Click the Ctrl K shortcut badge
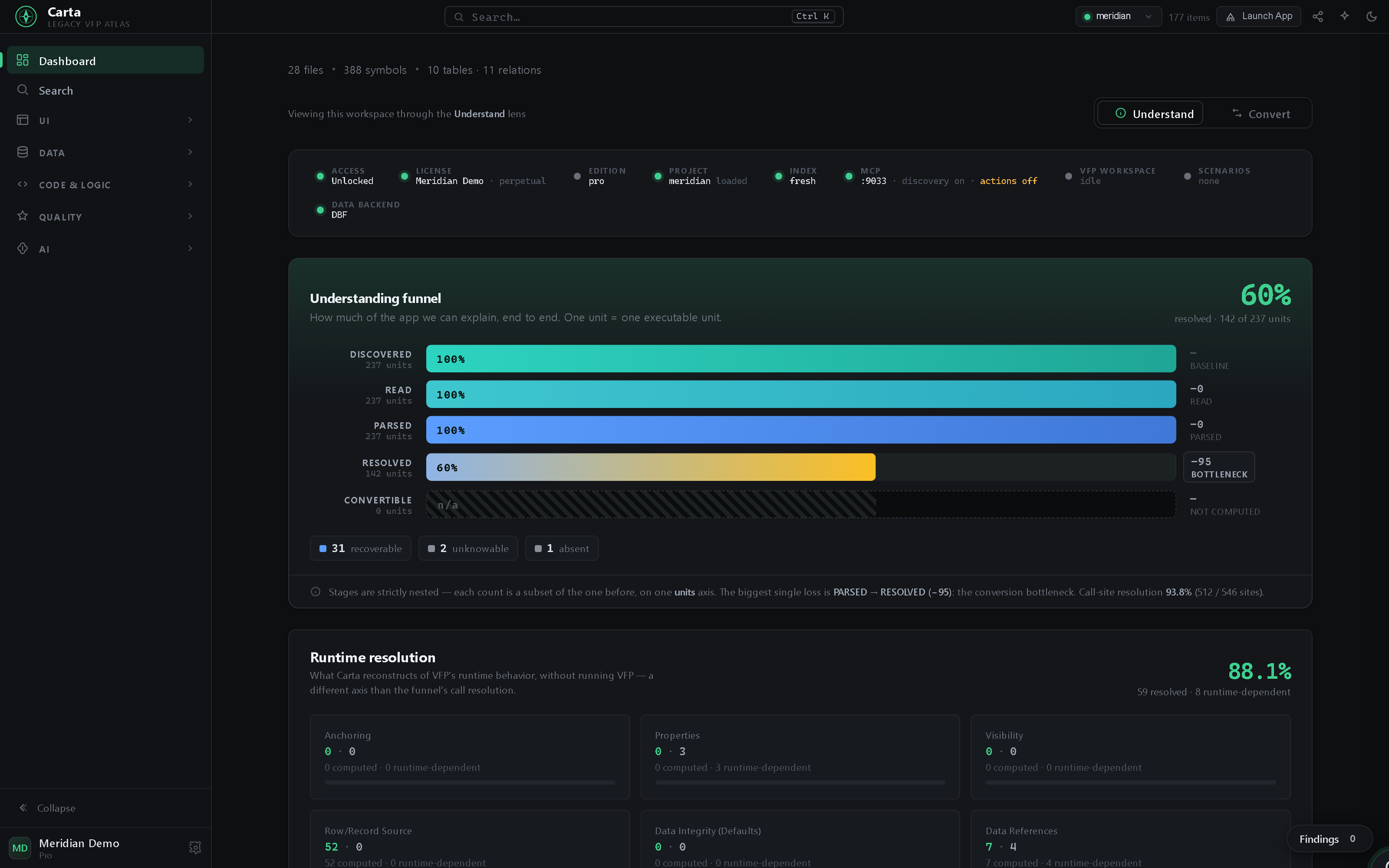This screenshot has height=868, width=1389. coord(813,16)
